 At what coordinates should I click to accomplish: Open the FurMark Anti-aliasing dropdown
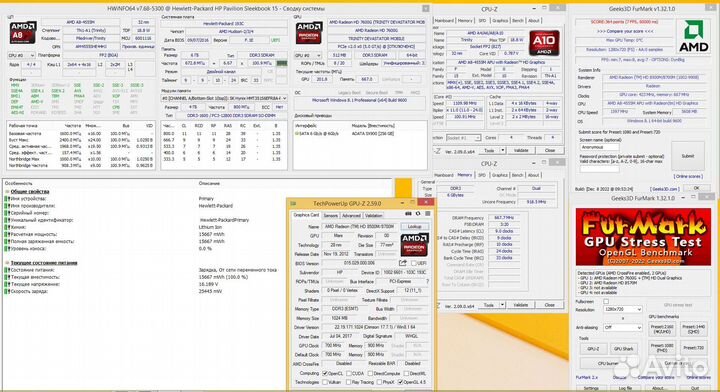pyautogui.click(x=623, y=327)
